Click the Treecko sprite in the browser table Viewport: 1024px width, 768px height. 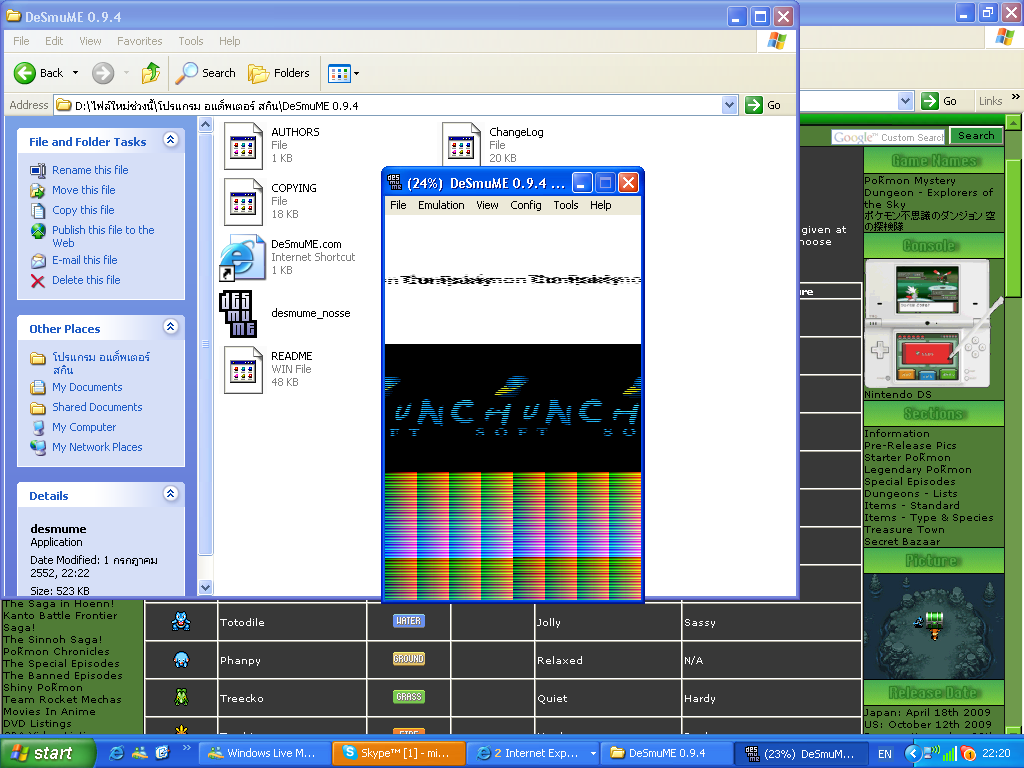coord(181,697)
